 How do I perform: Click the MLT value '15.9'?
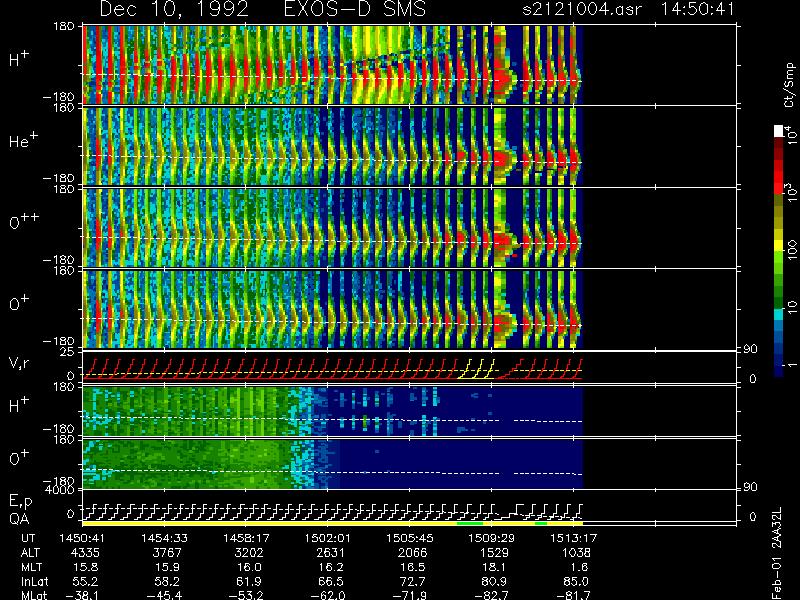(169, 567)
